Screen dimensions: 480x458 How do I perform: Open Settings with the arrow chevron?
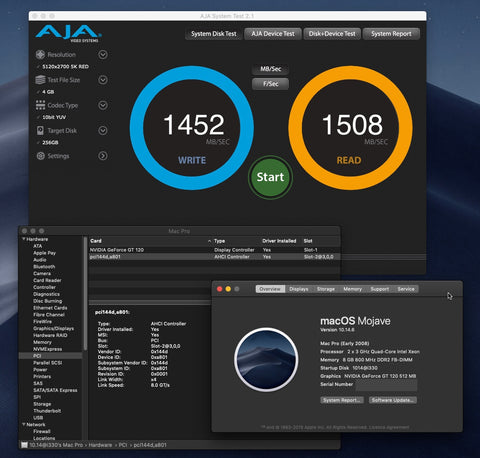click(x=103, y=156)
